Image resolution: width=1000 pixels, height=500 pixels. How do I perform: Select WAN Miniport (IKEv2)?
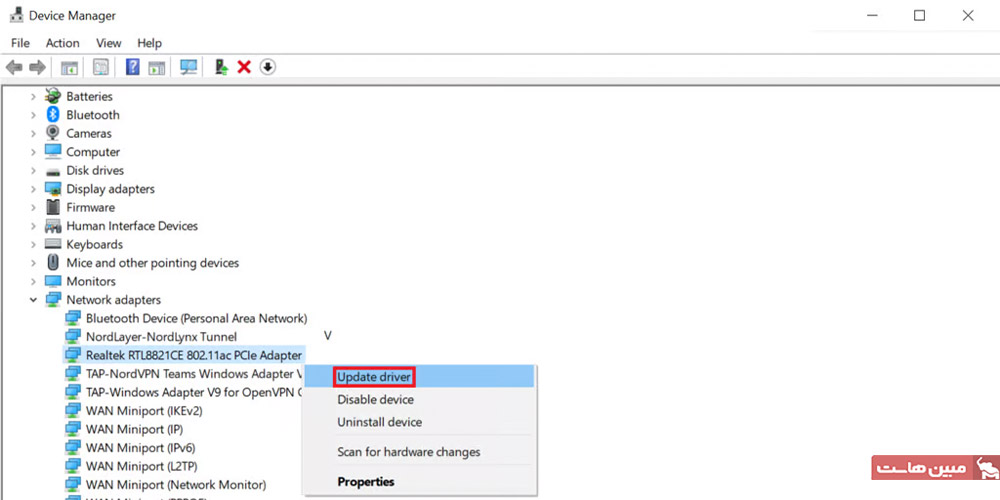point(144,411)
